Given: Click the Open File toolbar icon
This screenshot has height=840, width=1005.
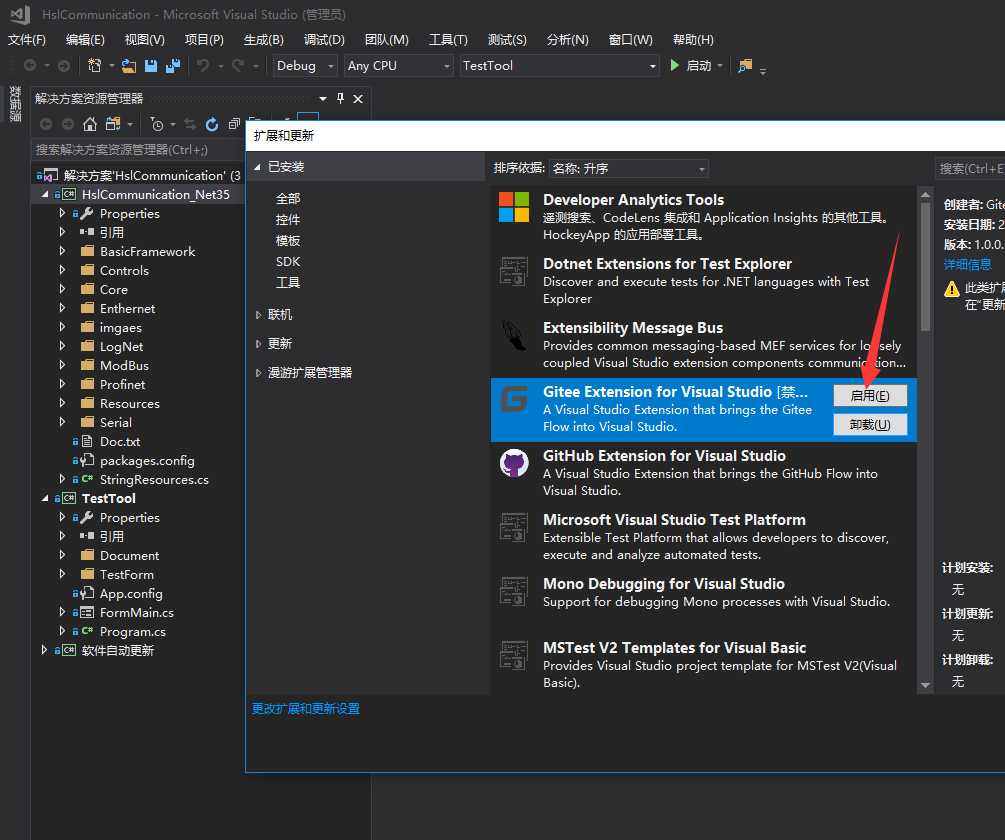Looking at the screenshot, I should tap(129, 66).
